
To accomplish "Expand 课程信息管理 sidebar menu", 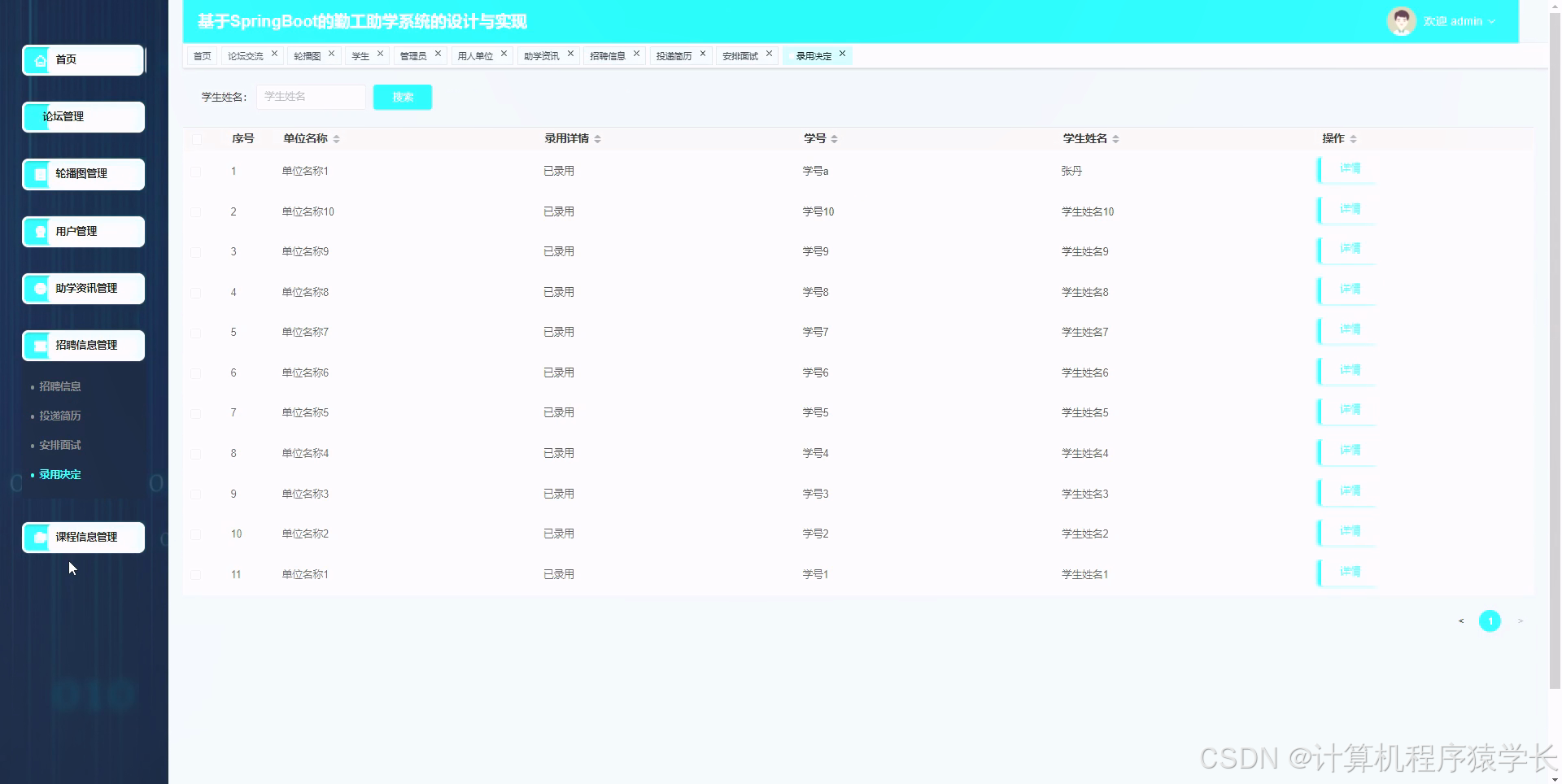I will click(x=83, y=538).
